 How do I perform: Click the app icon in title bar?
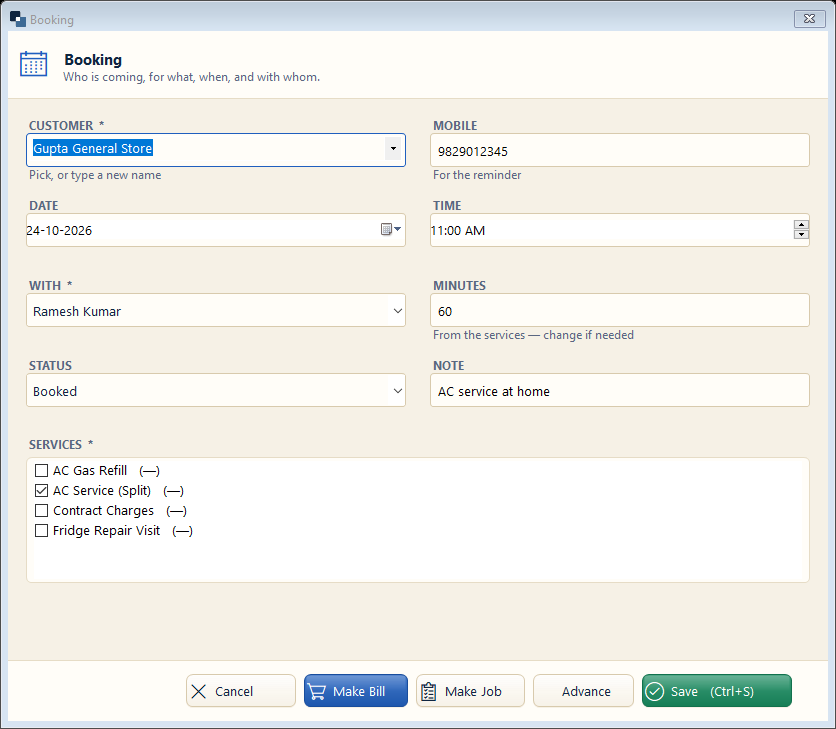click(18, 19)
